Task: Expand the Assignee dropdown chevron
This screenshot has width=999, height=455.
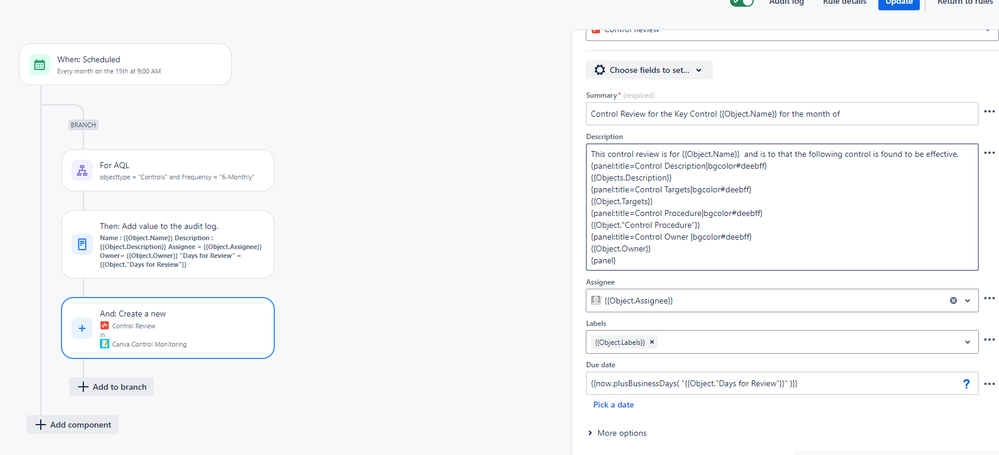Action: 968,301
